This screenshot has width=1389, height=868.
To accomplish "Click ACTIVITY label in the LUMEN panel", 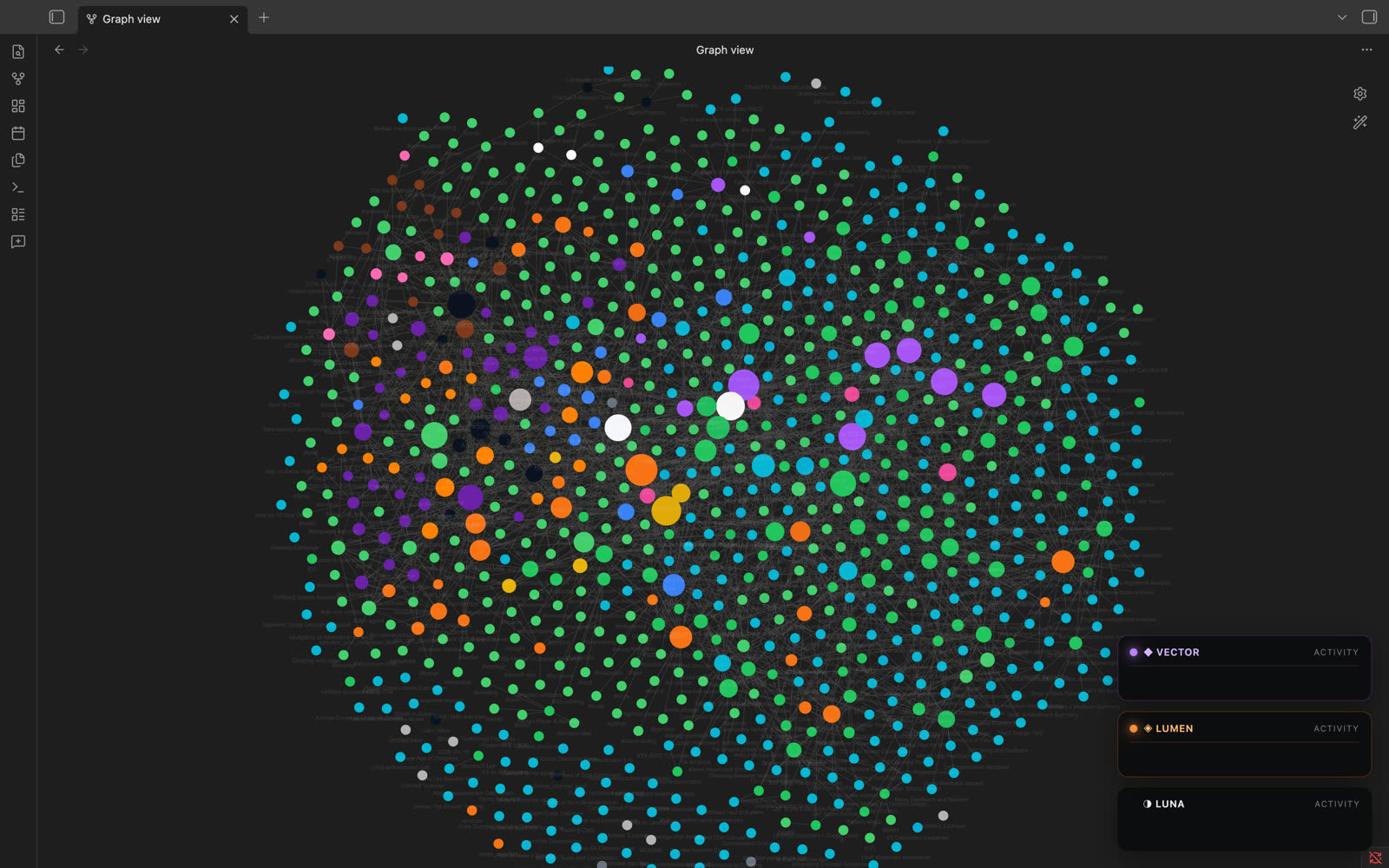I will tap(1336, 728).
